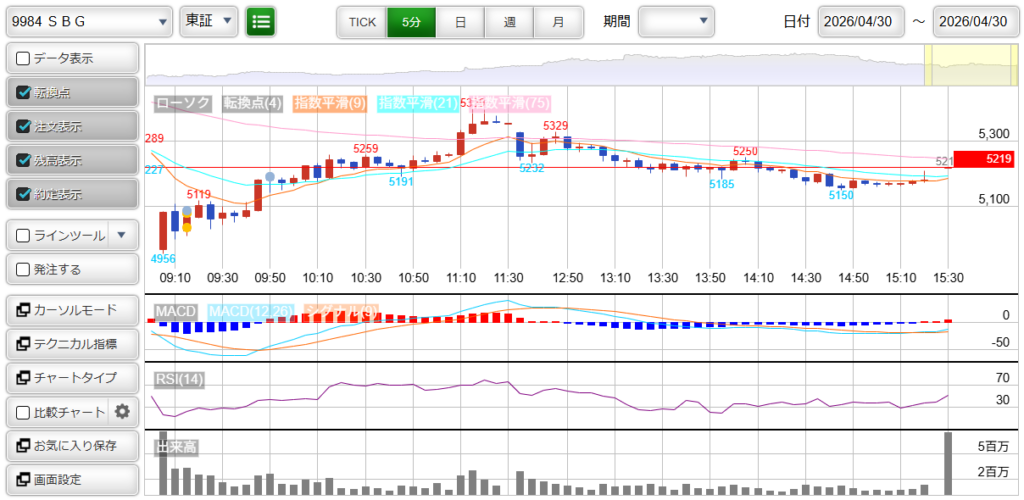
Task: Uncheck the 転換点 checkbox
Action: [x=24, y=92]
